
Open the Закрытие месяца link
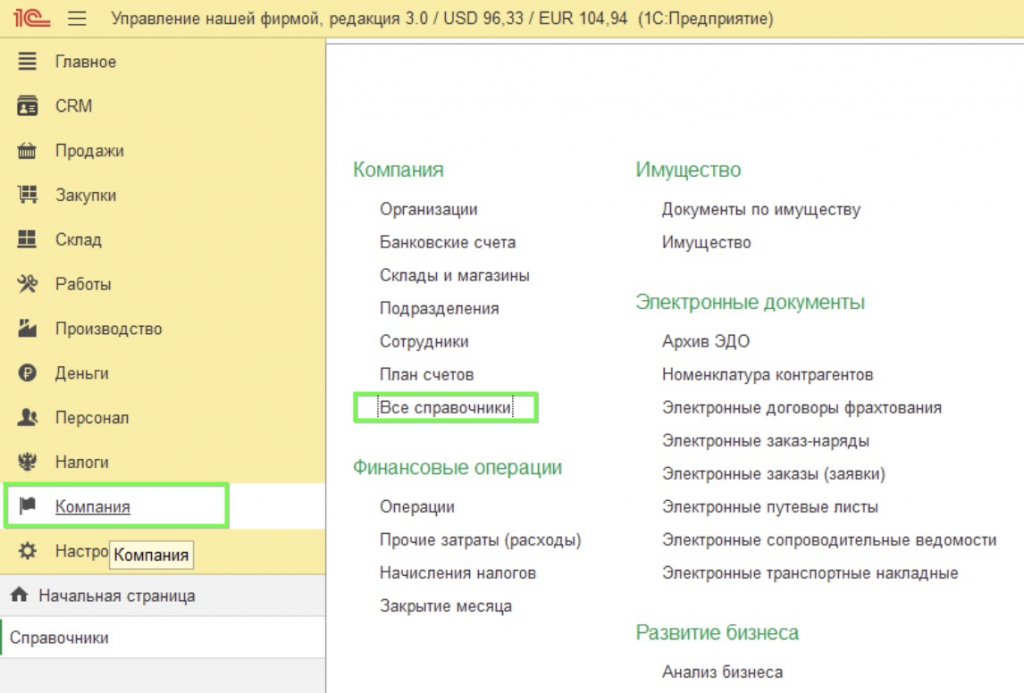[445, 606]
